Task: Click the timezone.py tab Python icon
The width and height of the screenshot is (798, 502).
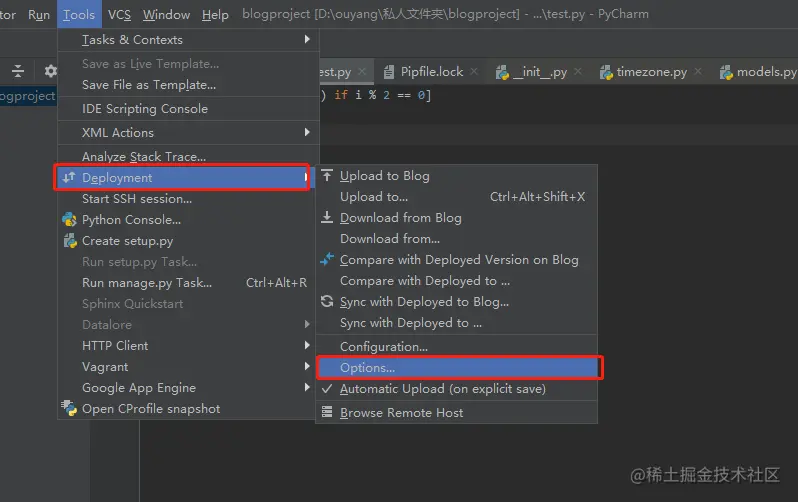Action: point(606,72)
